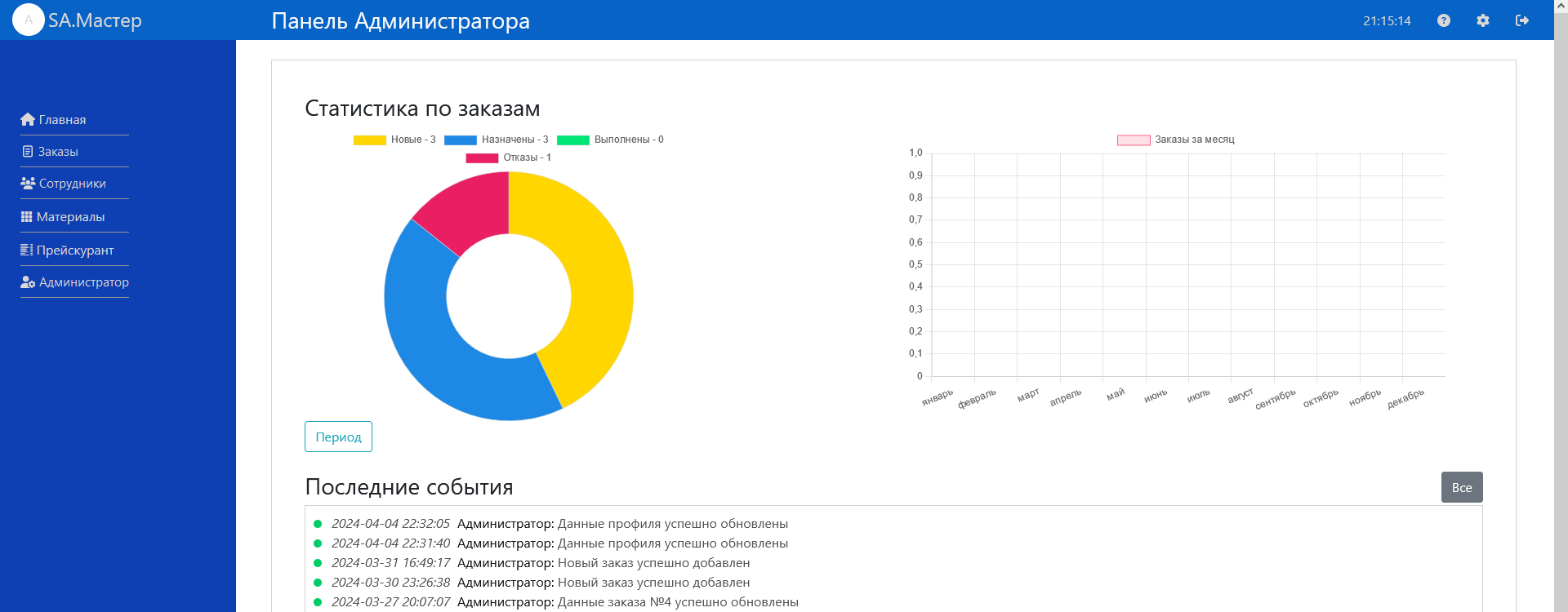
Task: Toggle Выполнены - 0 legend entry
Action: [610, 140]
